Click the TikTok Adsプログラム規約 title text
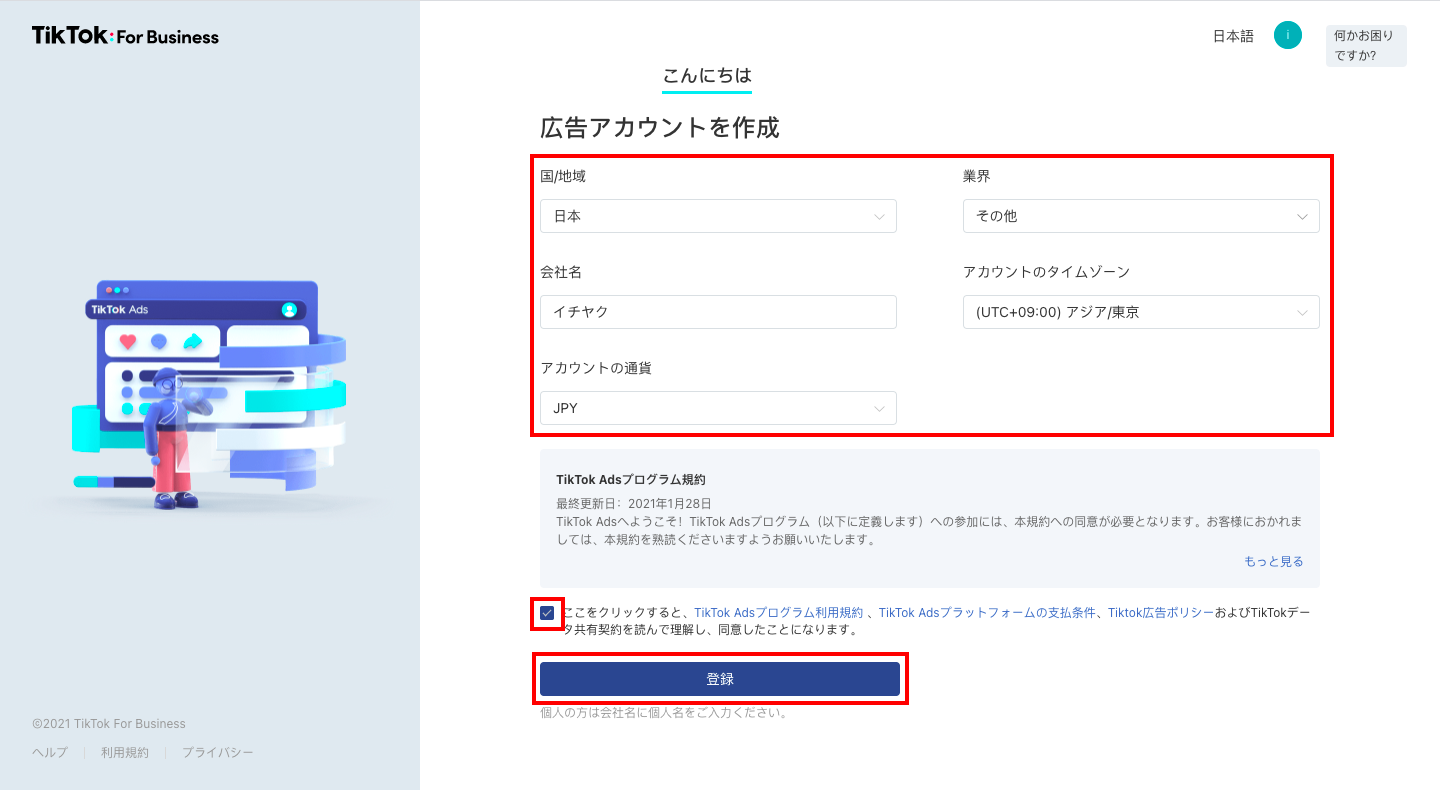This screenshot has height=790, width=1440. point(631,480)
